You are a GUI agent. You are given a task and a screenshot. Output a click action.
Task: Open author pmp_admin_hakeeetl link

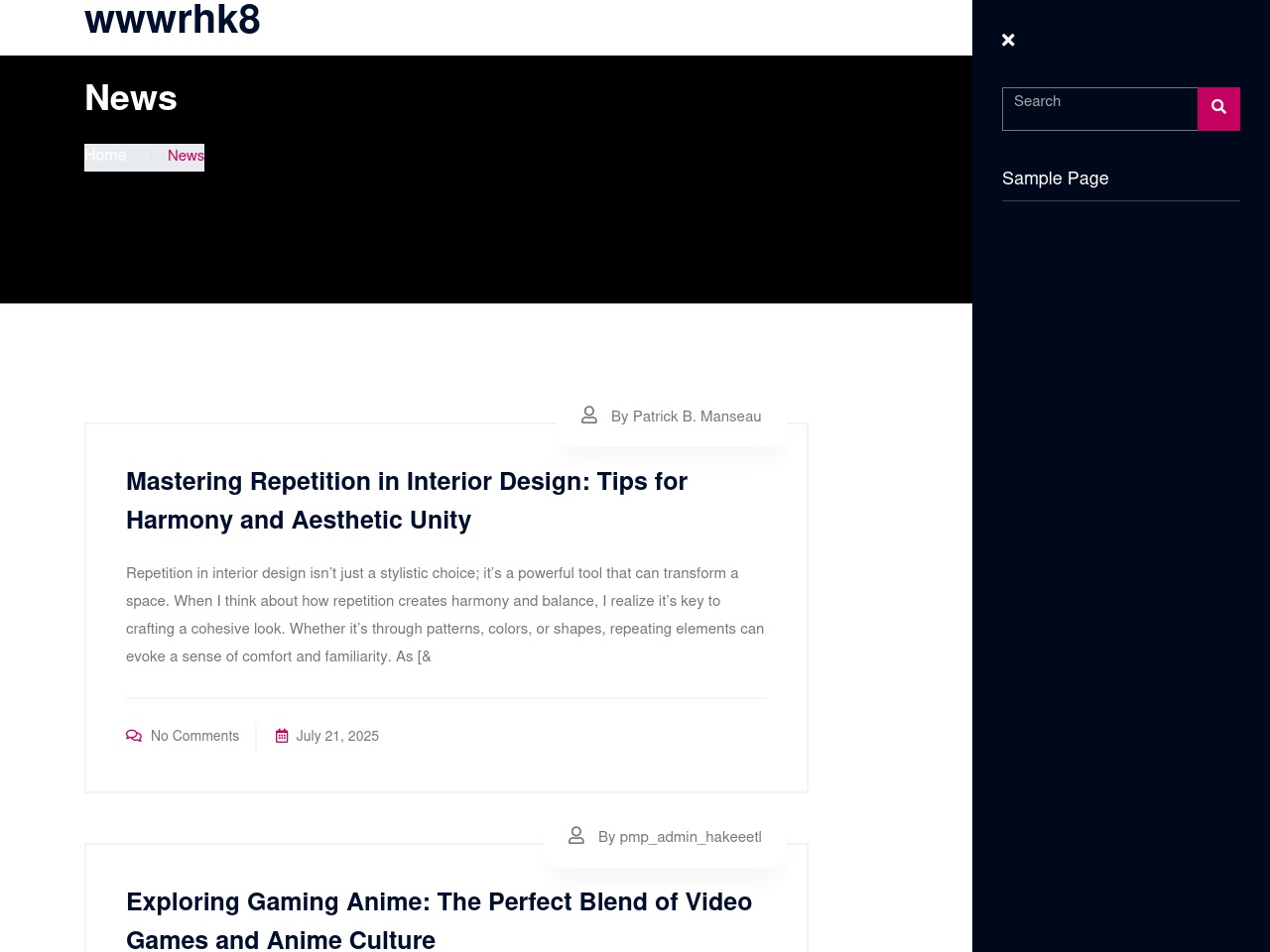[680, 837]
